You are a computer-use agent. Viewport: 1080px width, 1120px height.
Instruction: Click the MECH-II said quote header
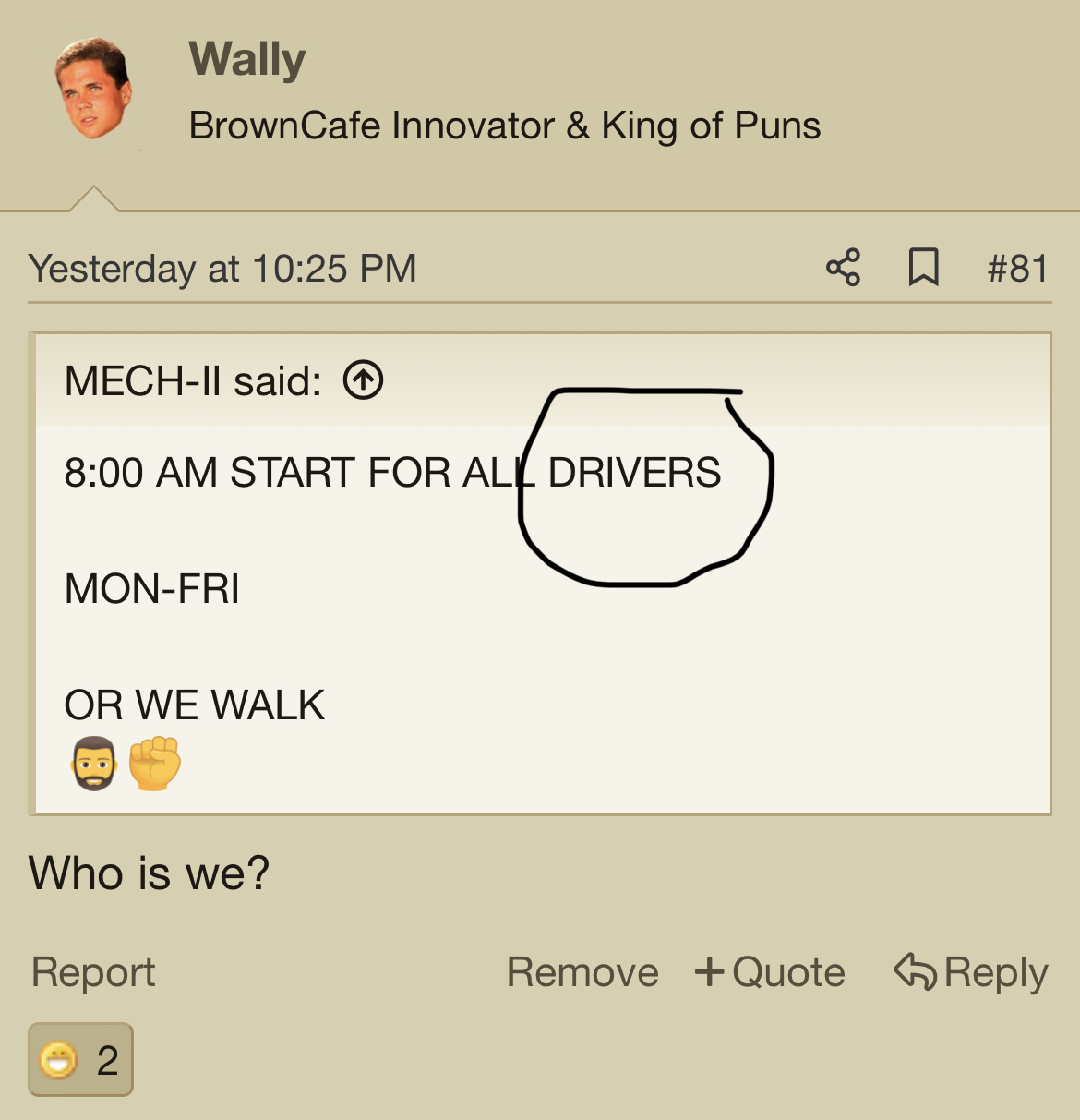tap(193, 380)
